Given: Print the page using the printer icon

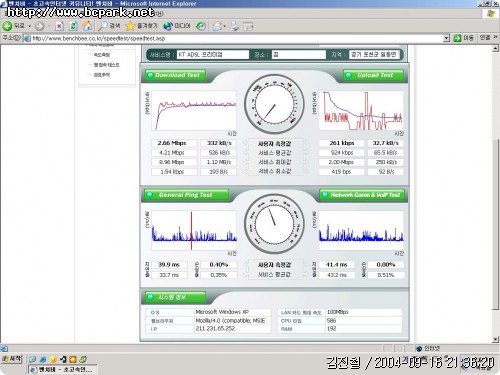Looking at the screenshot, I should (x=235, y=26).
